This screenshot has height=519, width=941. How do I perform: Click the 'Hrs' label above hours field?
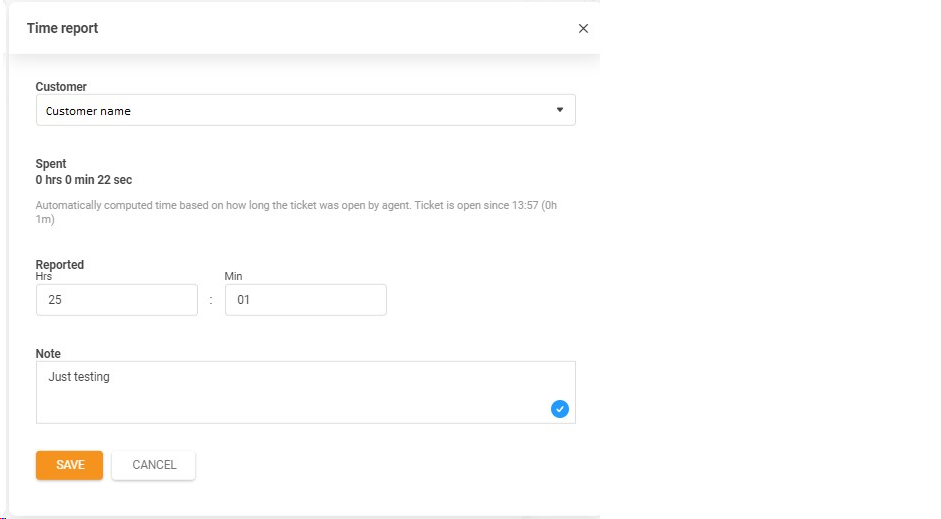43,276
